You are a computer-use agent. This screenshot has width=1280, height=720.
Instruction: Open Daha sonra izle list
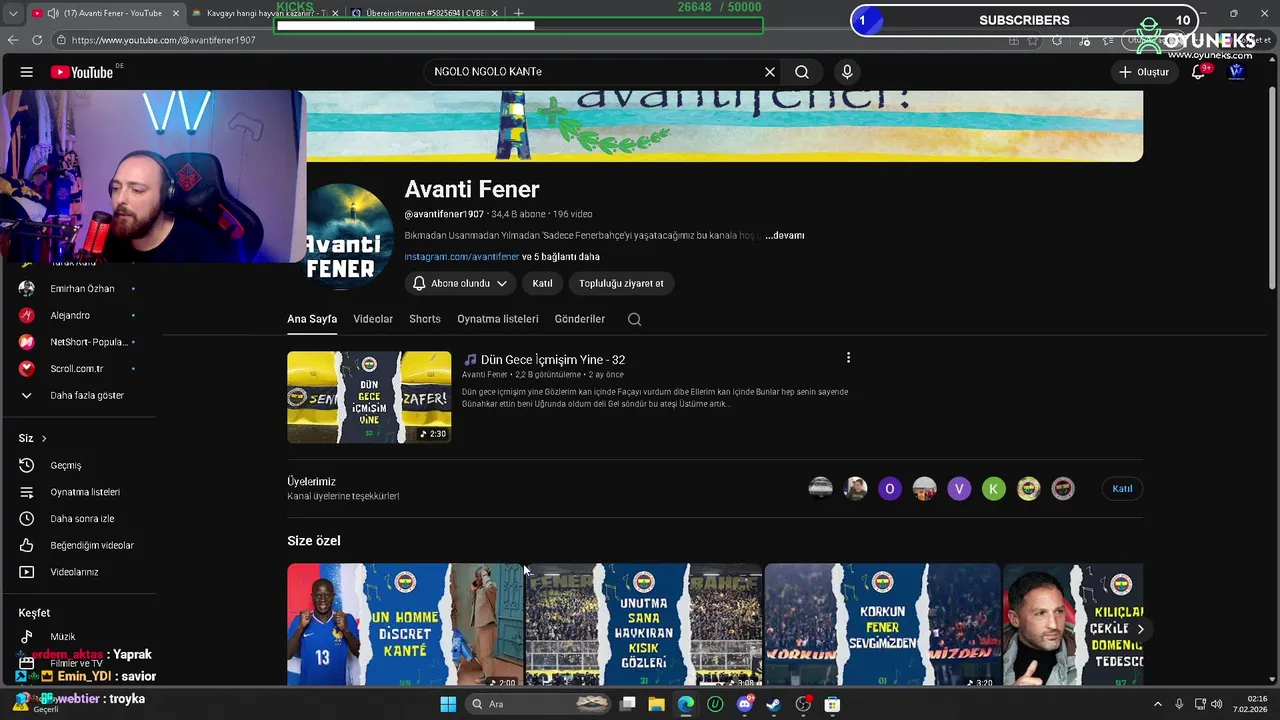[82, 519]
